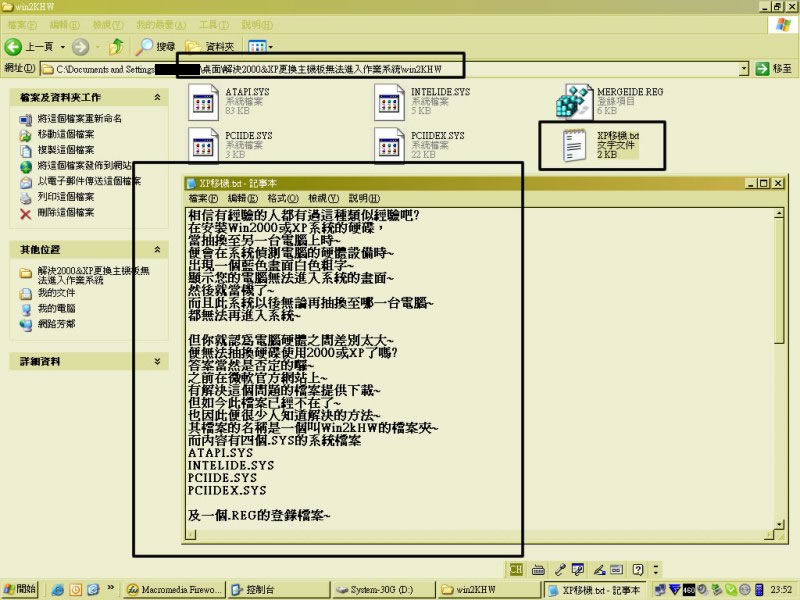Screen dimensions: 800x600
Task: Go up one folder level
Action: 116,47
